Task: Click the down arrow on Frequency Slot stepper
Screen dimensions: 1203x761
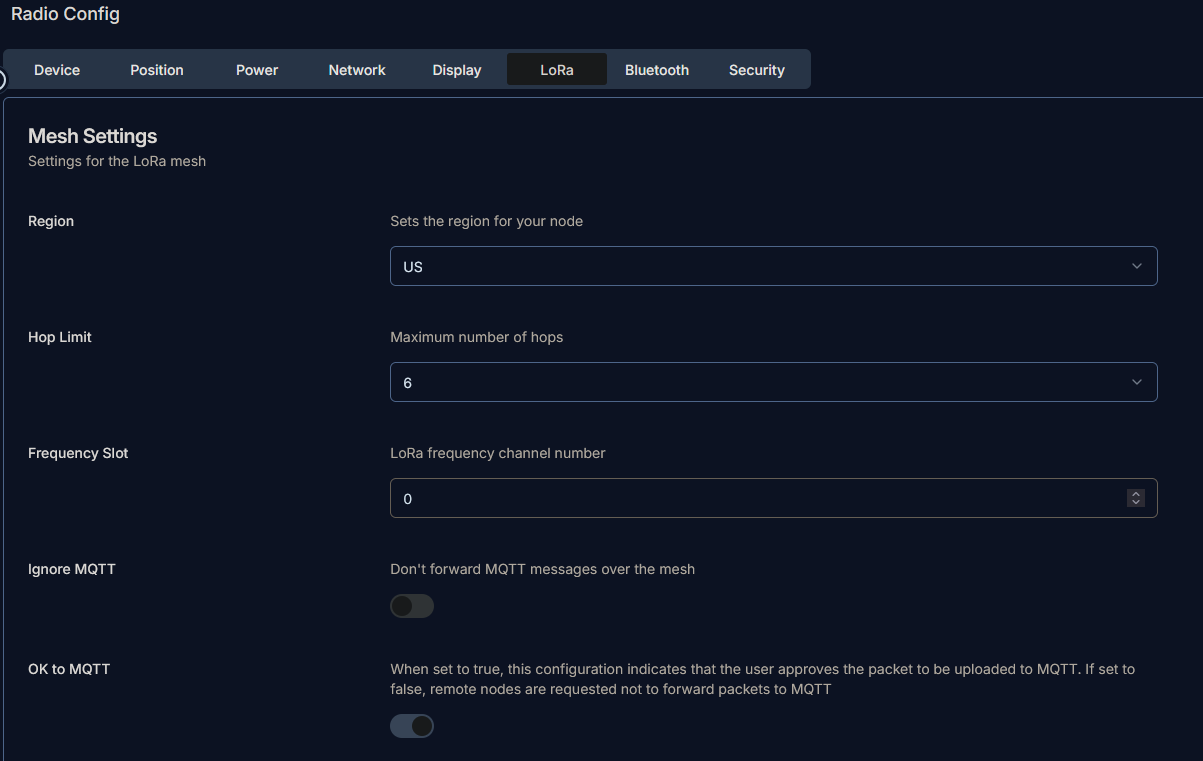Action: tap(1136, 502)
